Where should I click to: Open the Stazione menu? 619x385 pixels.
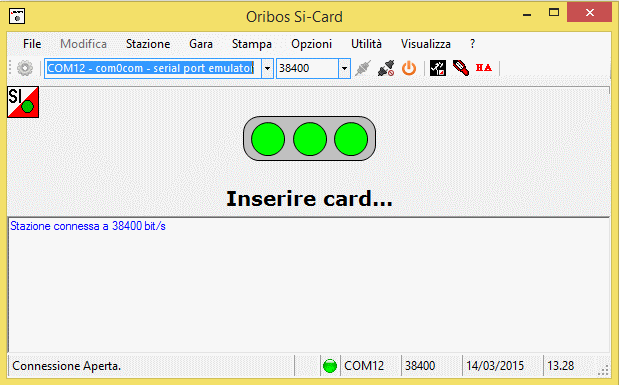tap(148, 44)
